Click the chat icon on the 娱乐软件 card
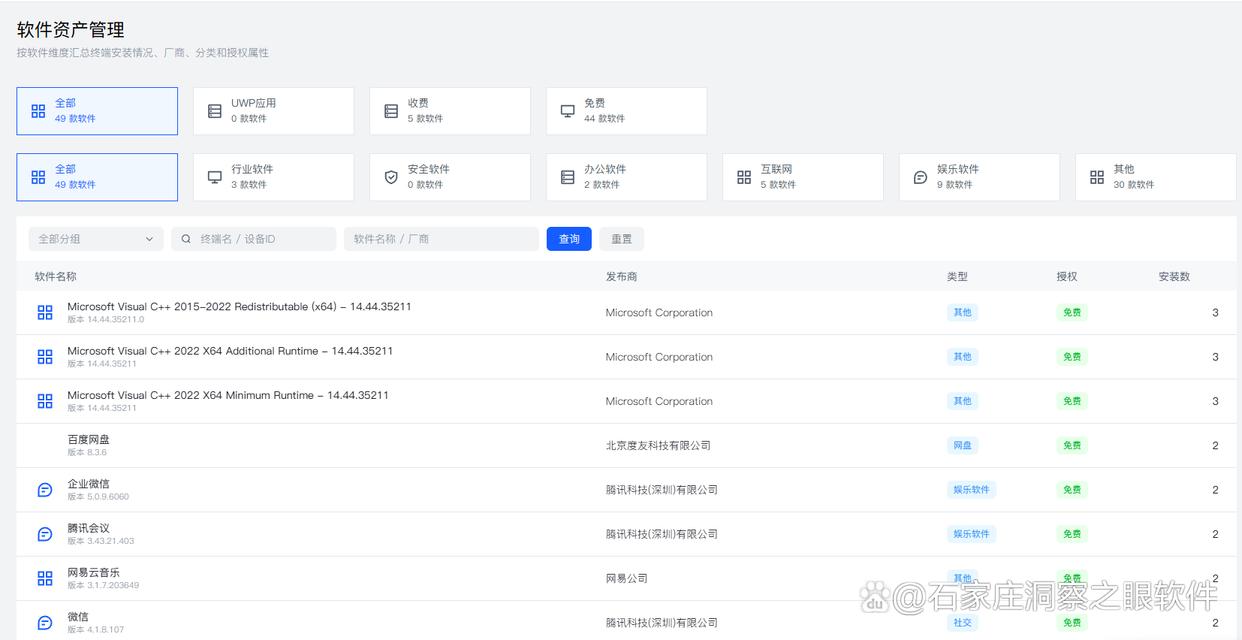 (x=920, y=177)
